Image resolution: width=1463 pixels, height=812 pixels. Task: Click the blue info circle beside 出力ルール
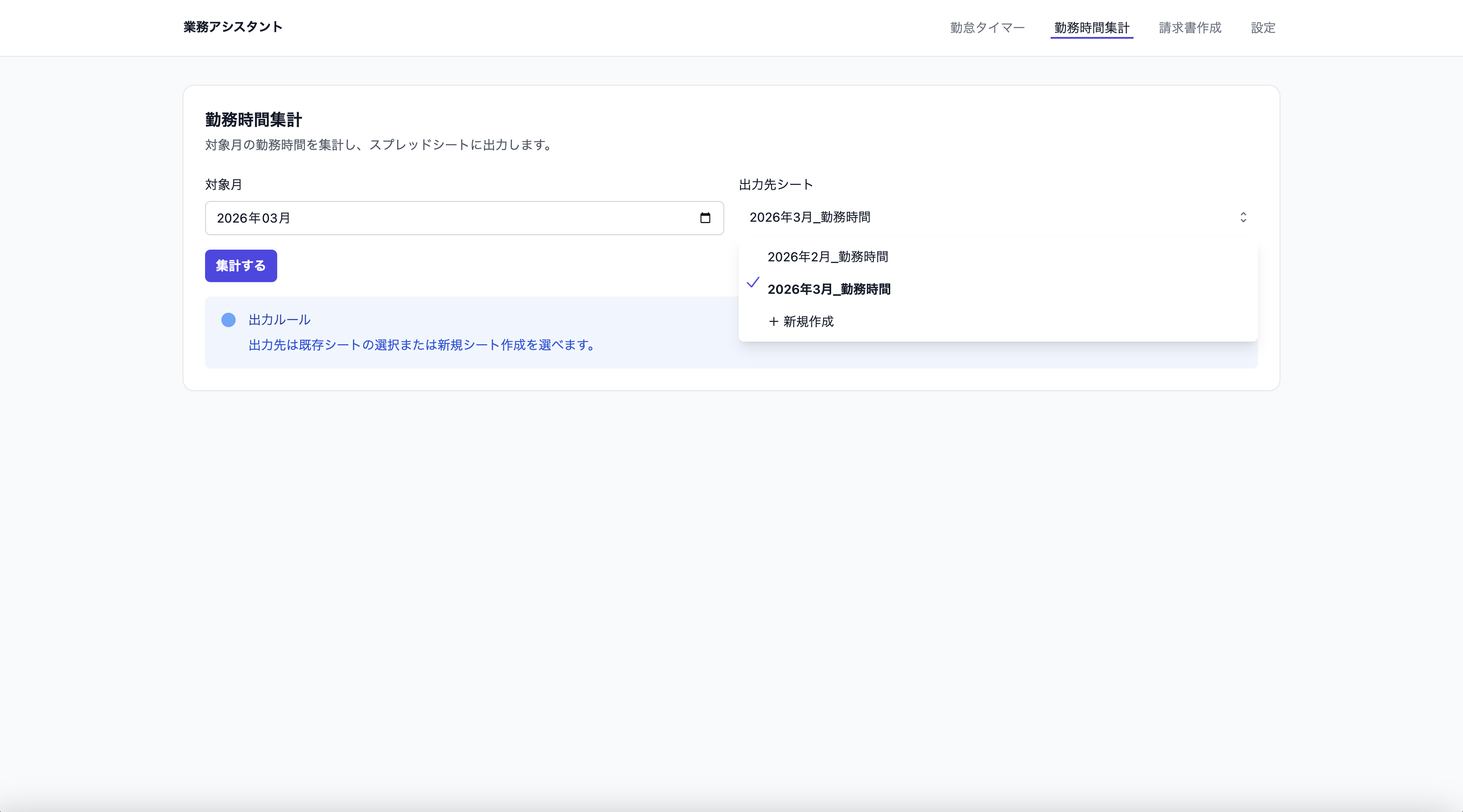pos(229,319)
